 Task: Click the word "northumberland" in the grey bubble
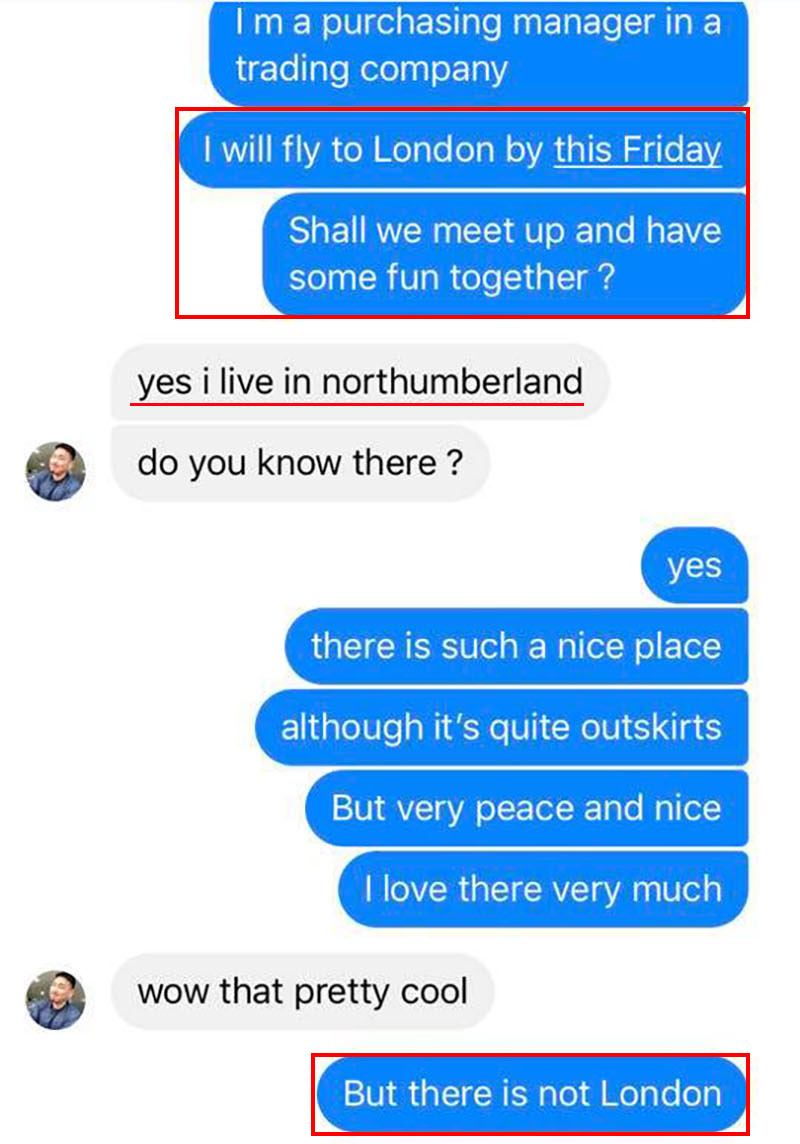[452, 382]
